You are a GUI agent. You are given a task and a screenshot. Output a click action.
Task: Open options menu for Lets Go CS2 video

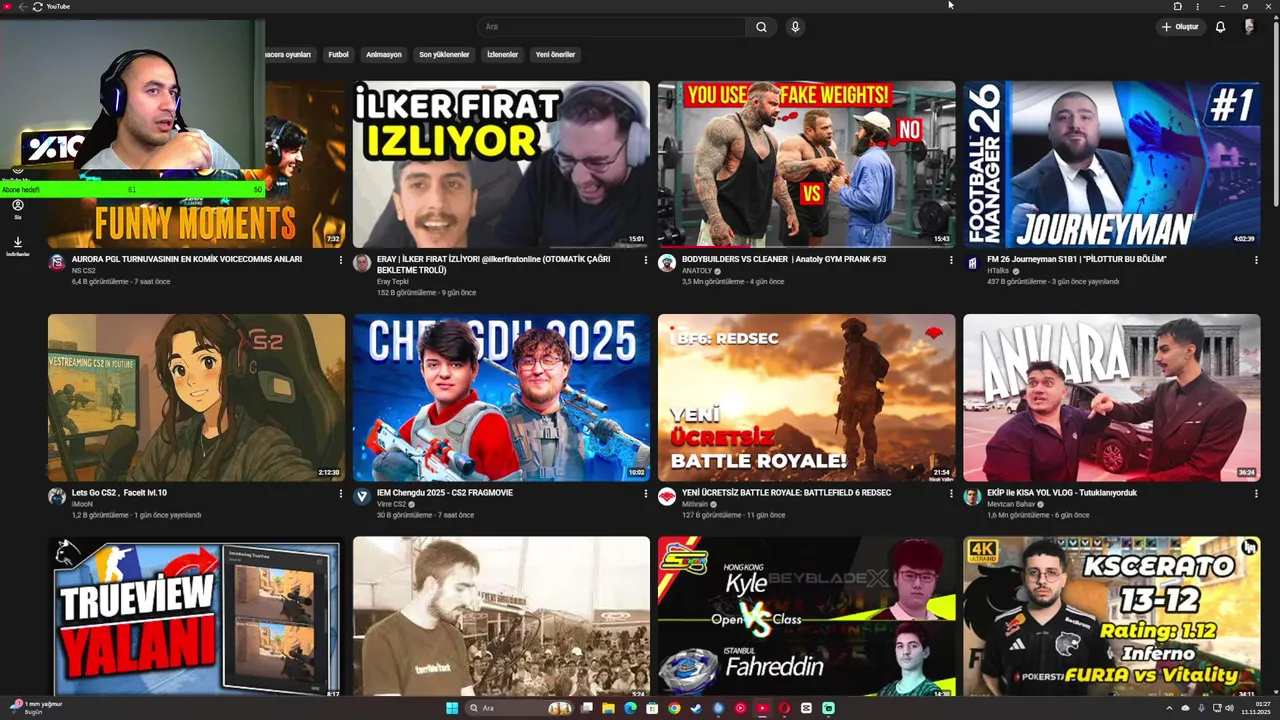coord(340,494)
